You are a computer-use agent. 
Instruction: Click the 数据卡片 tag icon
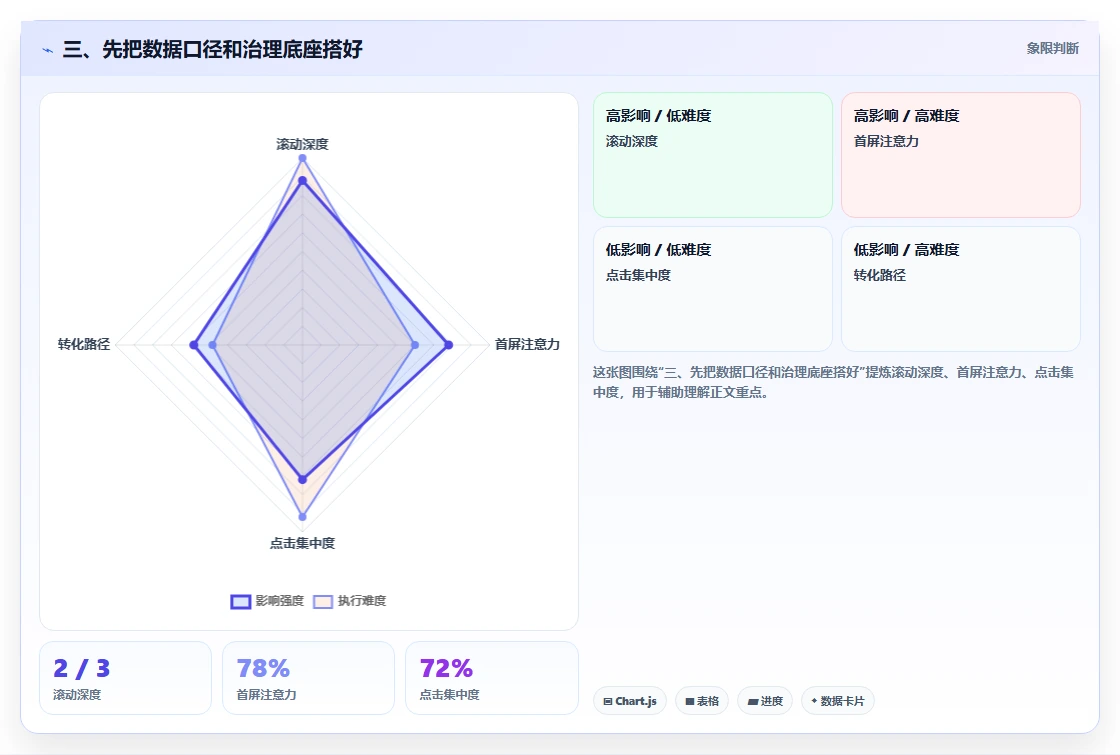814,701
